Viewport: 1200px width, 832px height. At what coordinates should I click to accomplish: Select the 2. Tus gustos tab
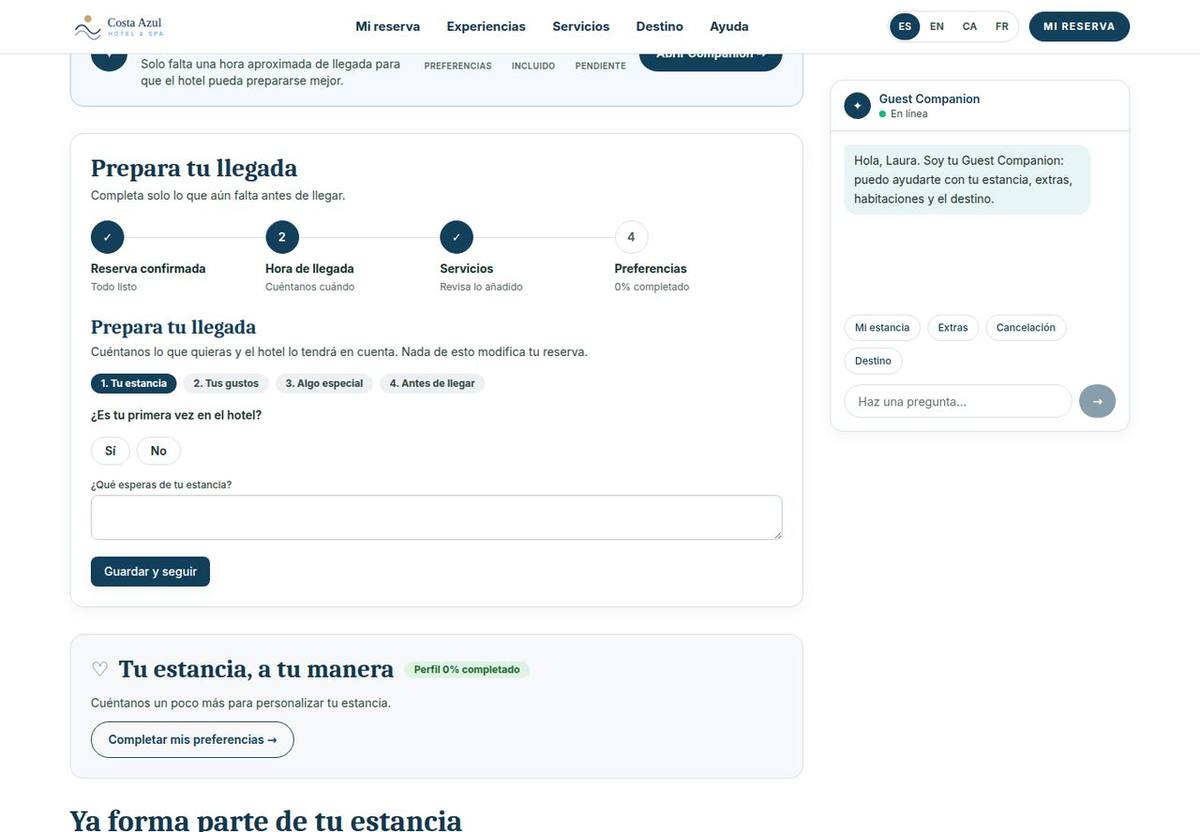coord(226,383)
